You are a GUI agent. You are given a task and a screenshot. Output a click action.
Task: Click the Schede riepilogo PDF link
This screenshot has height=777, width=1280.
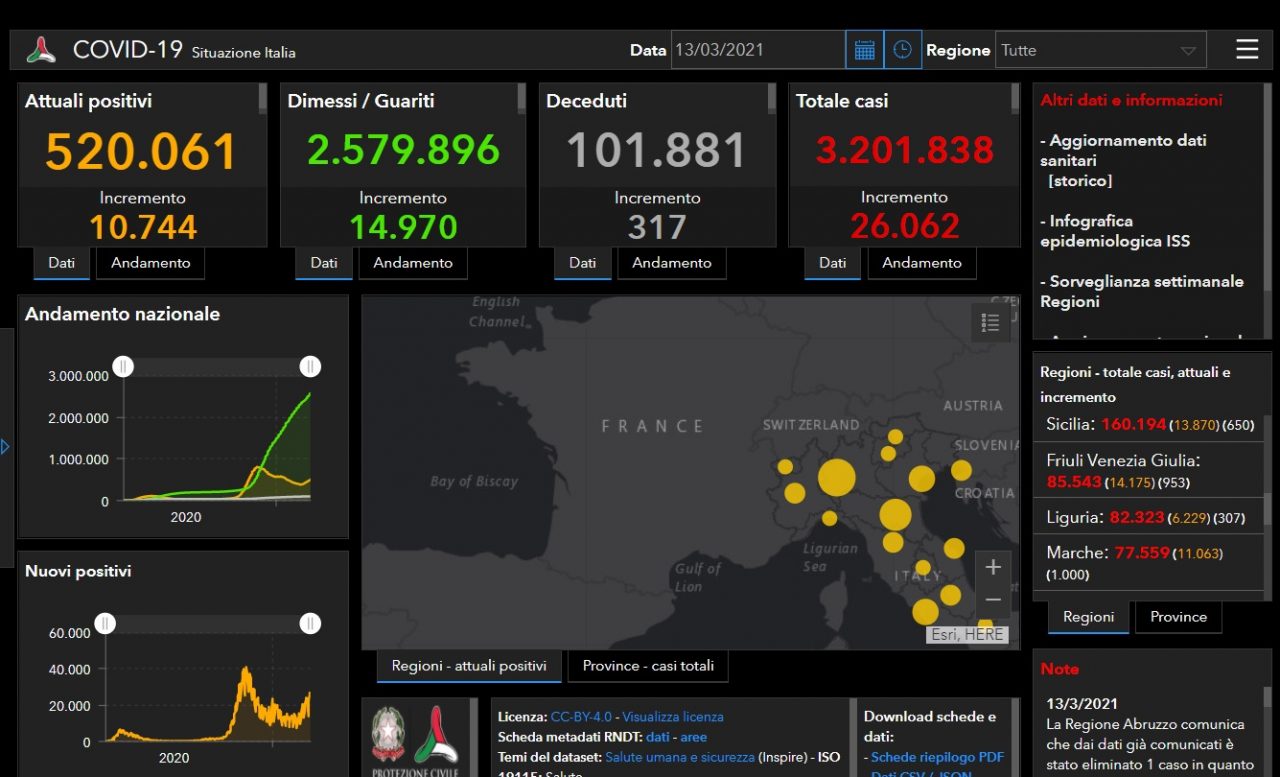point(937,757)
